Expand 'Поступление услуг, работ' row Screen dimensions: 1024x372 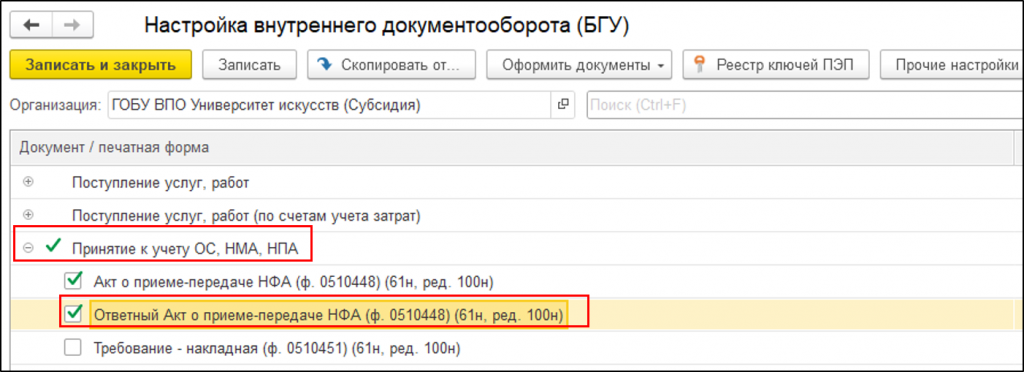coord(28,183)
